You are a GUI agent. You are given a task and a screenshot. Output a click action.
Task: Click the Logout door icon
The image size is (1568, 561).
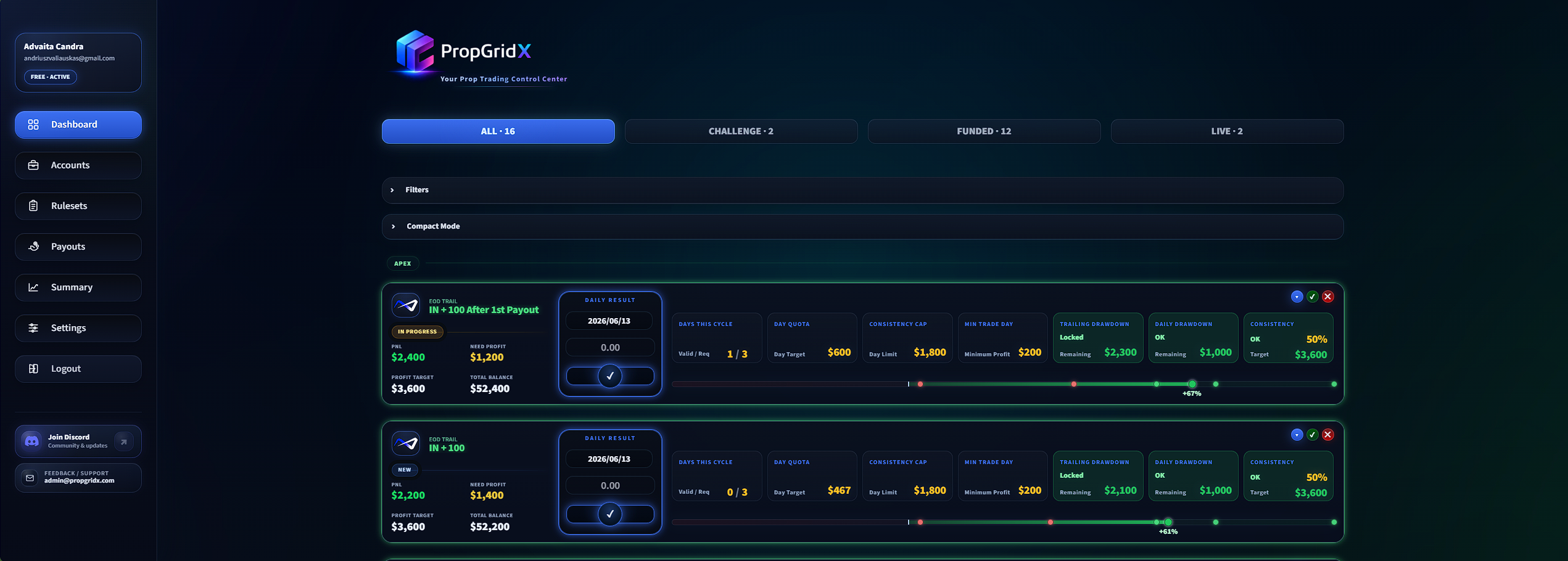(33, 369)
